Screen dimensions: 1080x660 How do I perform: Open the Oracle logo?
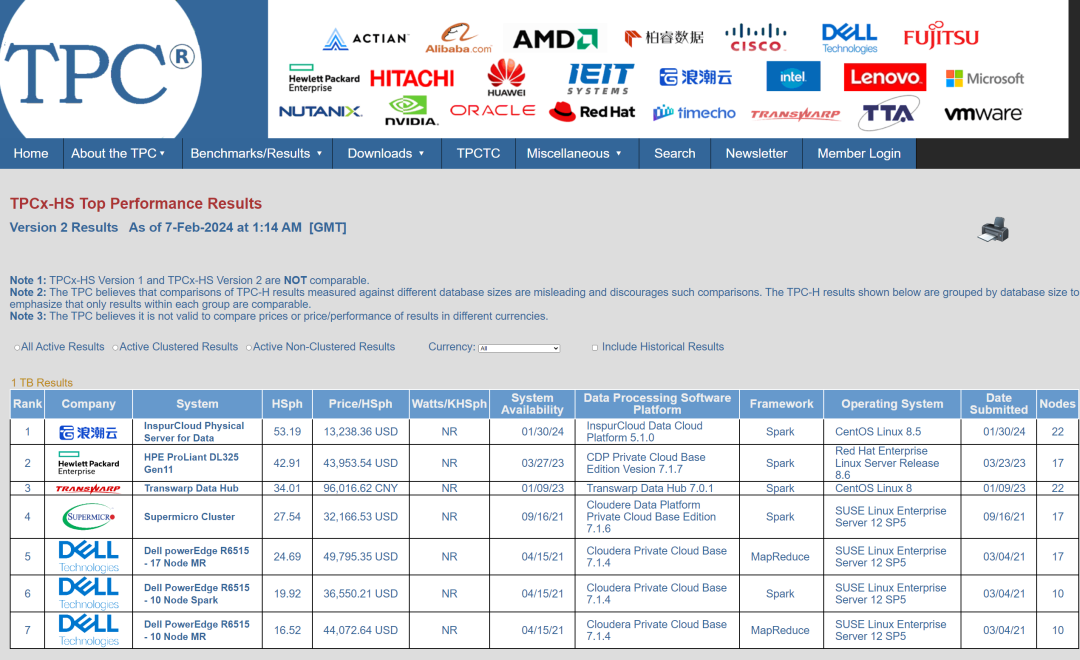click(492, 110)
